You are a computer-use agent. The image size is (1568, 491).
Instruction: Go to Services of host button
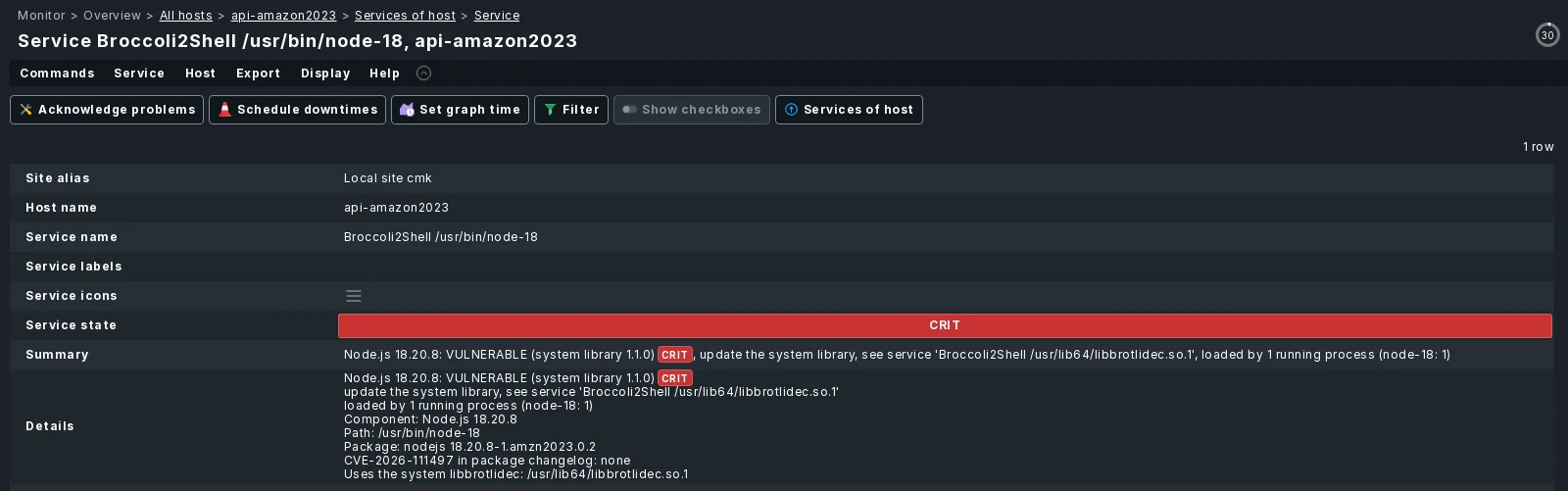pyautogui.click(x=849, y=110)
